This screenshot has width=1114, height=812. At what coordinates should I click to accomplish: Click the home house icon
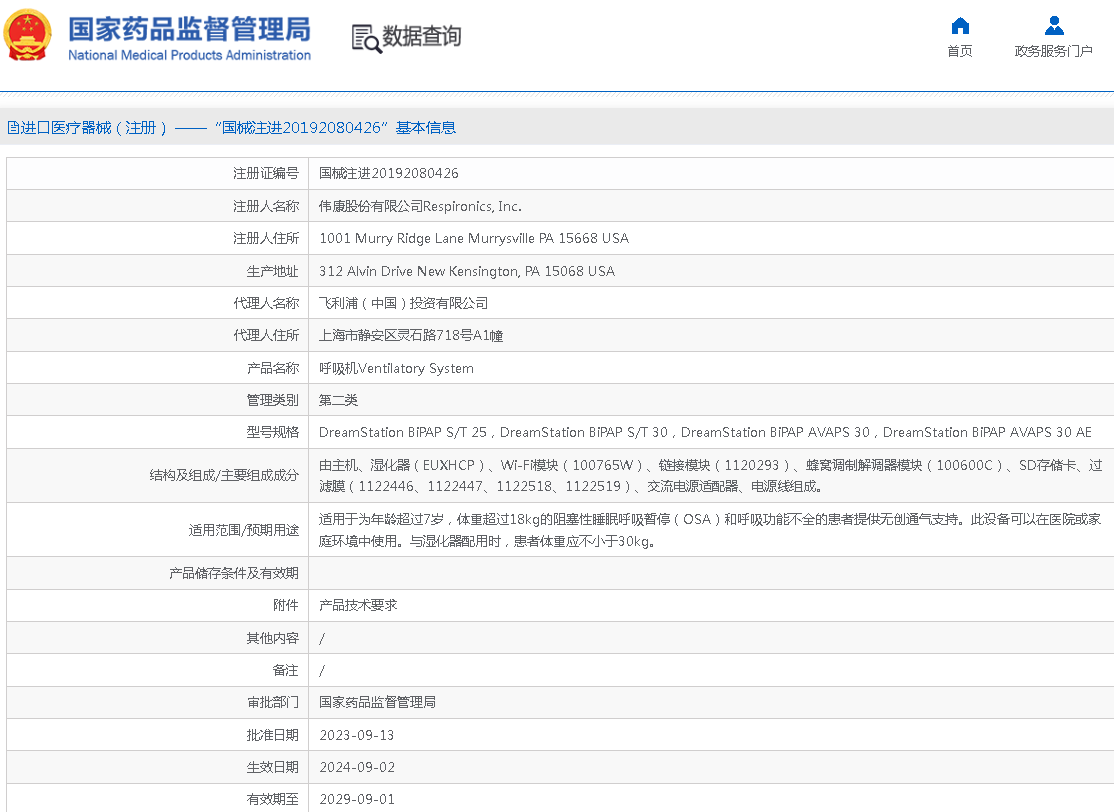click(959, 26)
